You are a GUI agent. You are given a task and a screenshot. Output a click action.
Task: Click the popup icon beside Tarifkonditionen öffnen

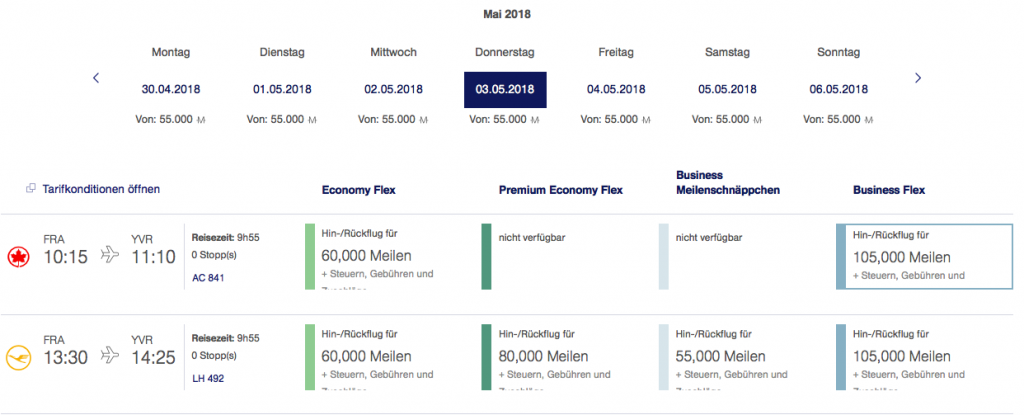(31, 188)
